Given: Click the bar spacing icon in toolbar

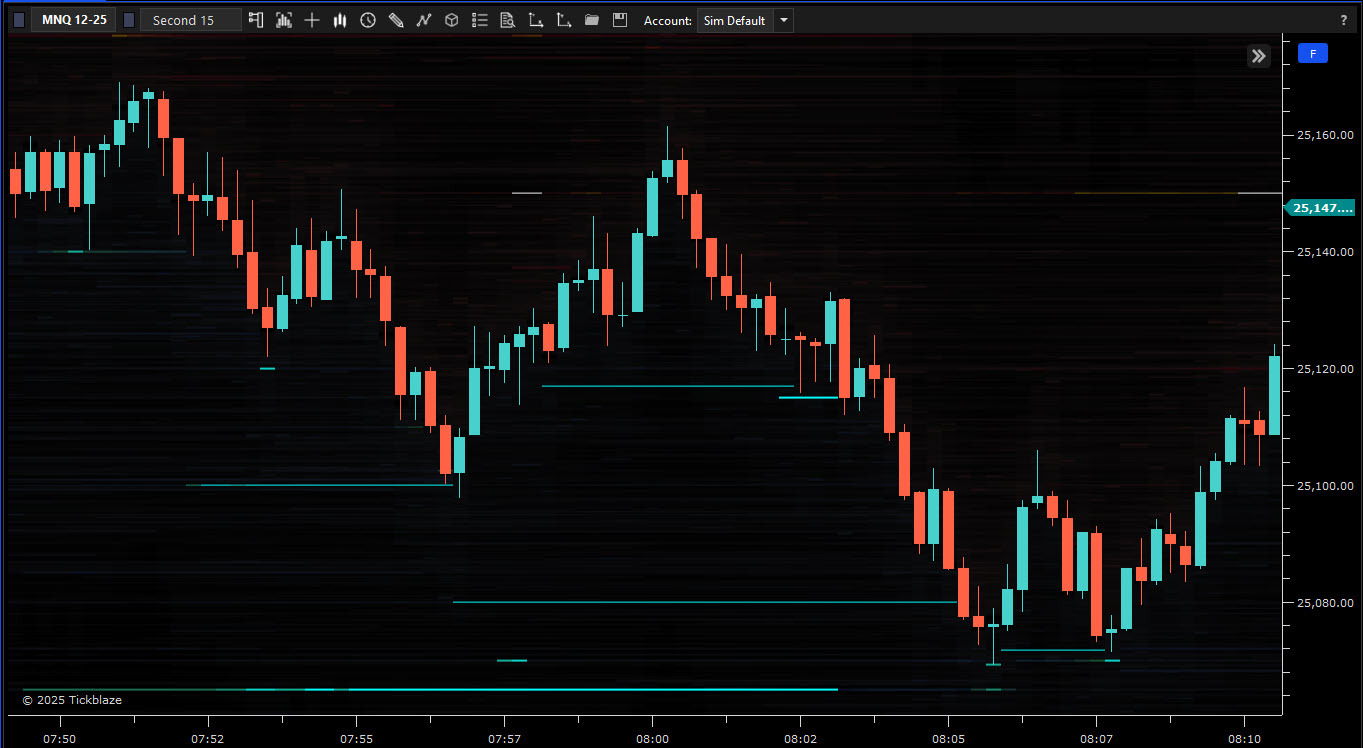Looking at the screenshot, I should point(284,20).
